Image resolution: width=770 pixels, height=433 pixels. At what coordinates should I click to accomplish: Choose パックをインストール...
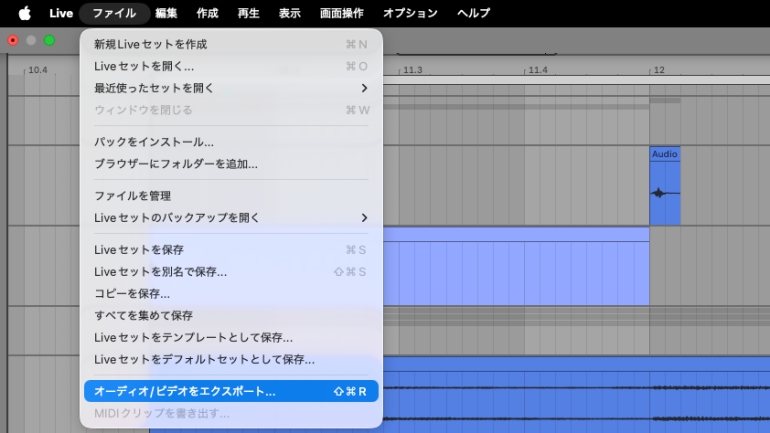pos(231,142)
